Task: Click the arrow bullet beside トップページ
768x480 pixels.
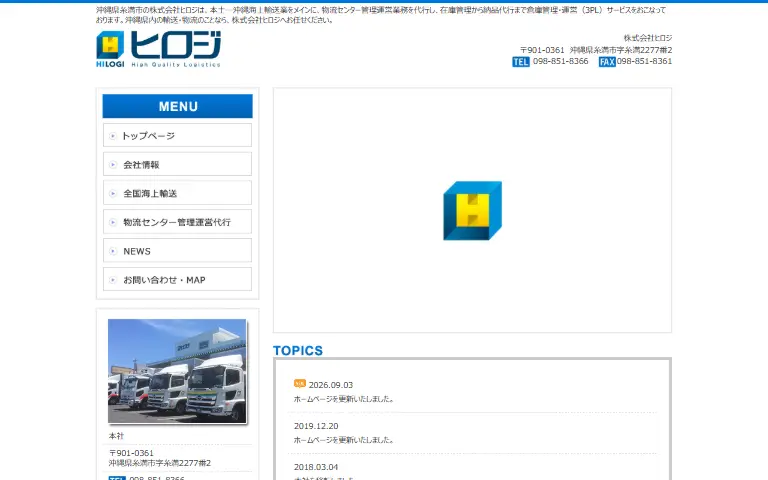Action: click(x=113, y=136)
